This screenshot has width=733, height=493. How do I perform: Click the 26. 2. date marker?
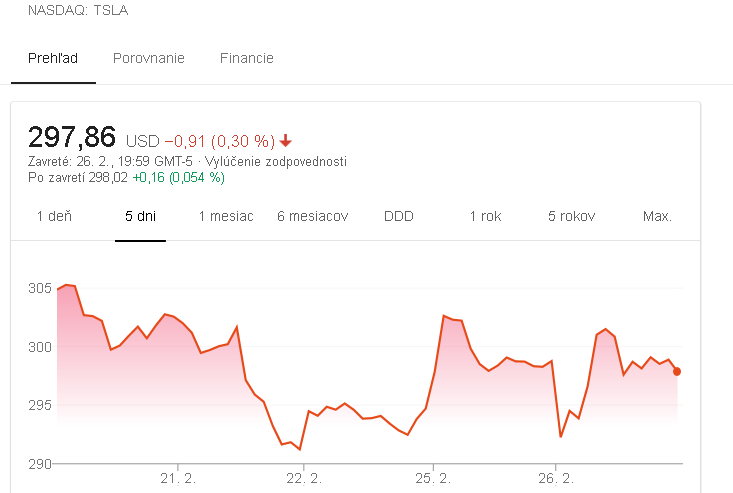tap(556, 478)
